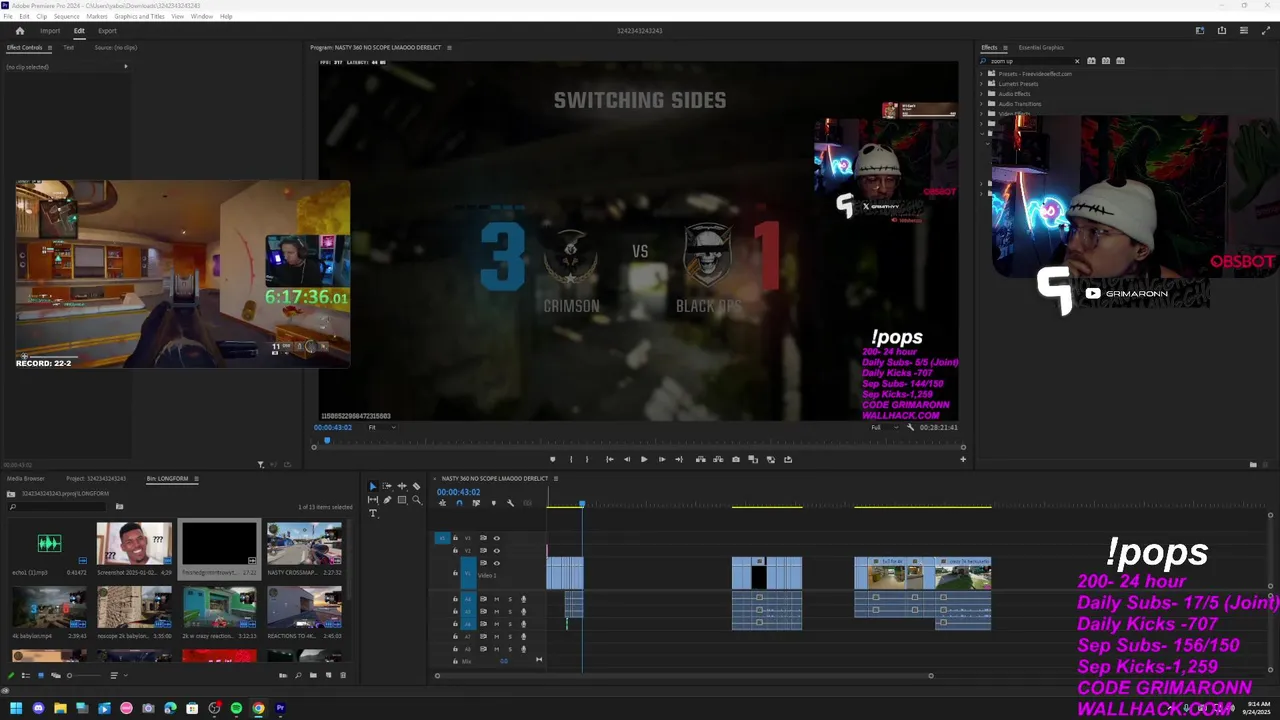Select the Slip tool
This screenshot has height=720, width=1280.
(x=373, y=500)
